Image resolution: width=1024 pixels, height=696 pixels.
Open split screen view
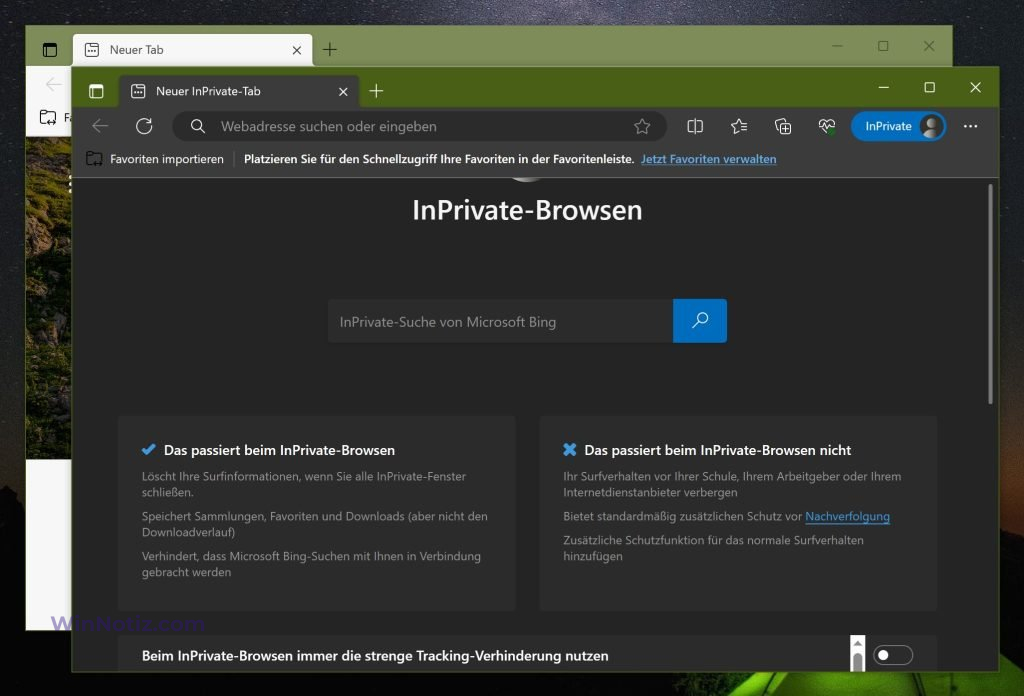pos(695,126)
